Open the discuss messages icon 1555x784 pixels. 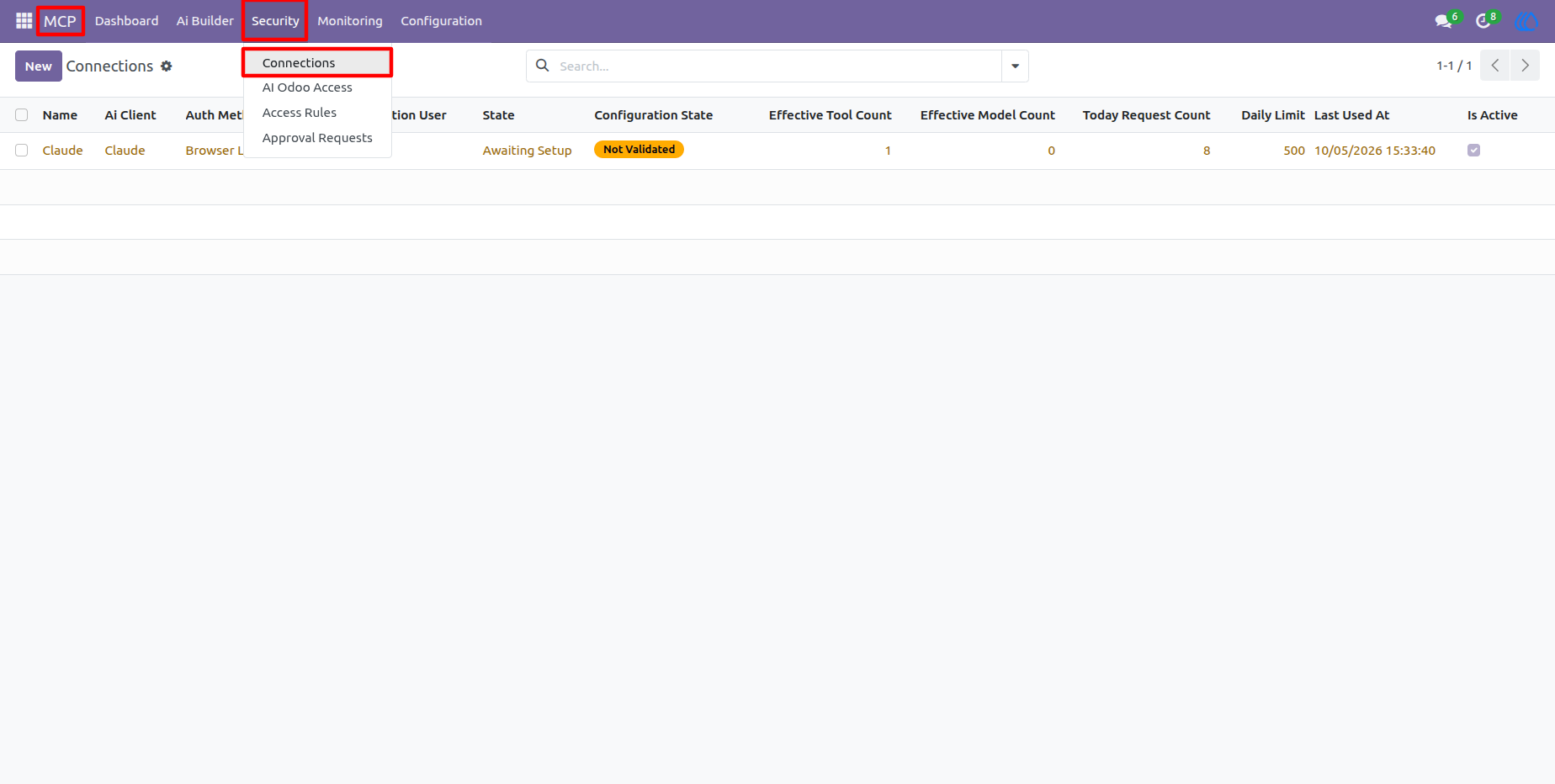pyautogui.click(x=1444, y=21)
